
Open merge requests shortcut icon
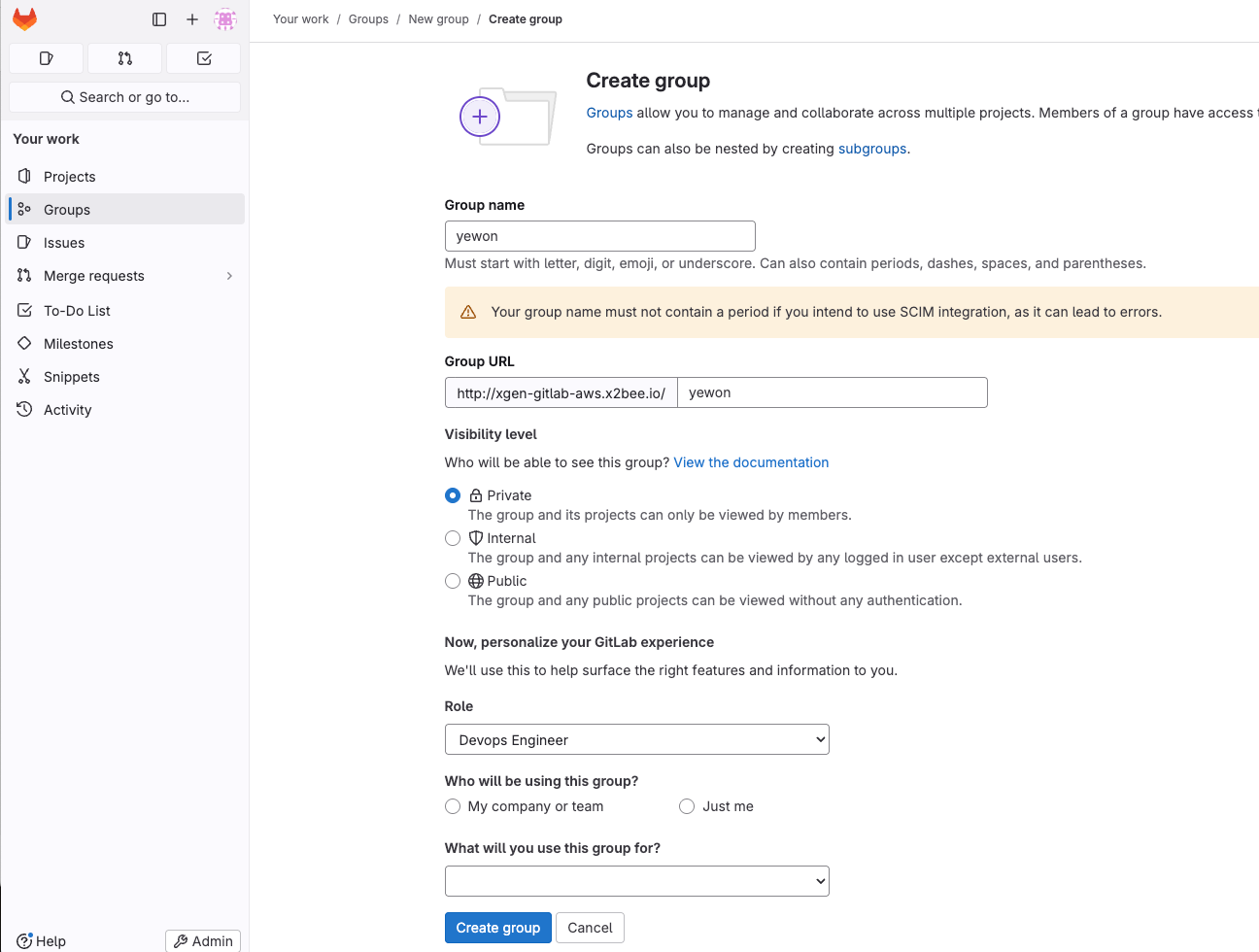tap(125, 58)
